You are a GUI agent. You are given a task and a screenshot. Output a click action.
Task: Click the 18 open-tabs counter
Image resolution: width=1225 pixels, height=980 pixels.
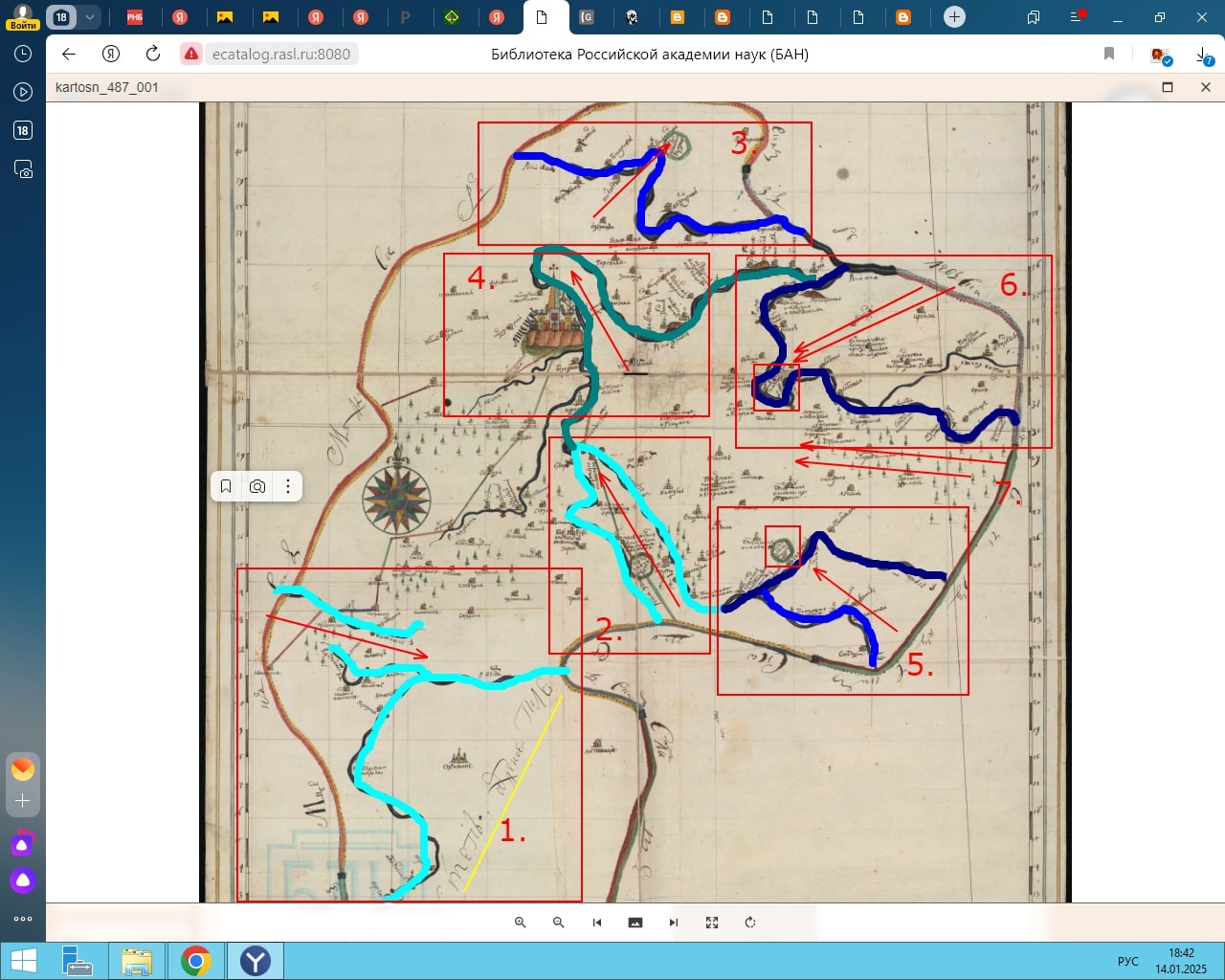[61, 16]
